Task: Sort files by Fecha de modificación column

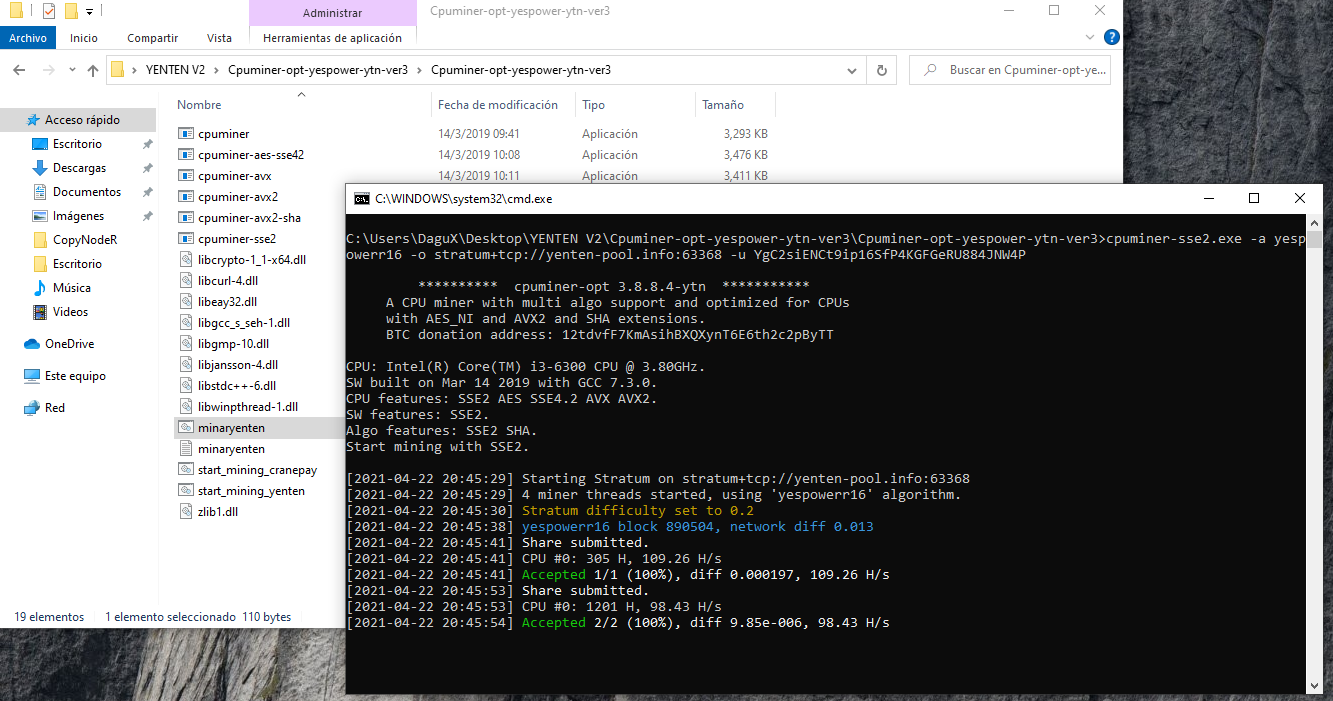Action: pos(497,105)
